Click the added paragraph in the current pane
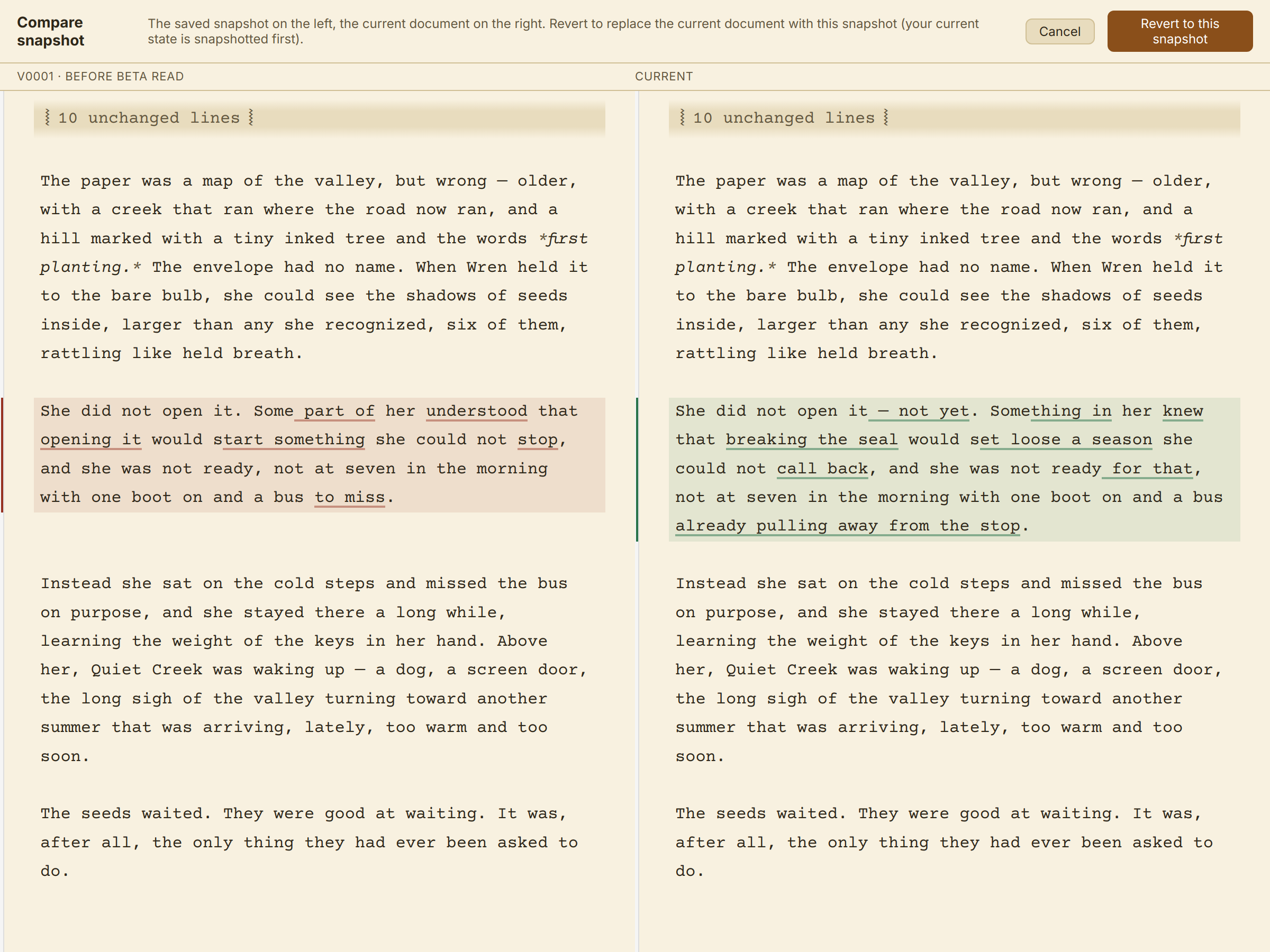1270x952 pixels. click(954, 470)
